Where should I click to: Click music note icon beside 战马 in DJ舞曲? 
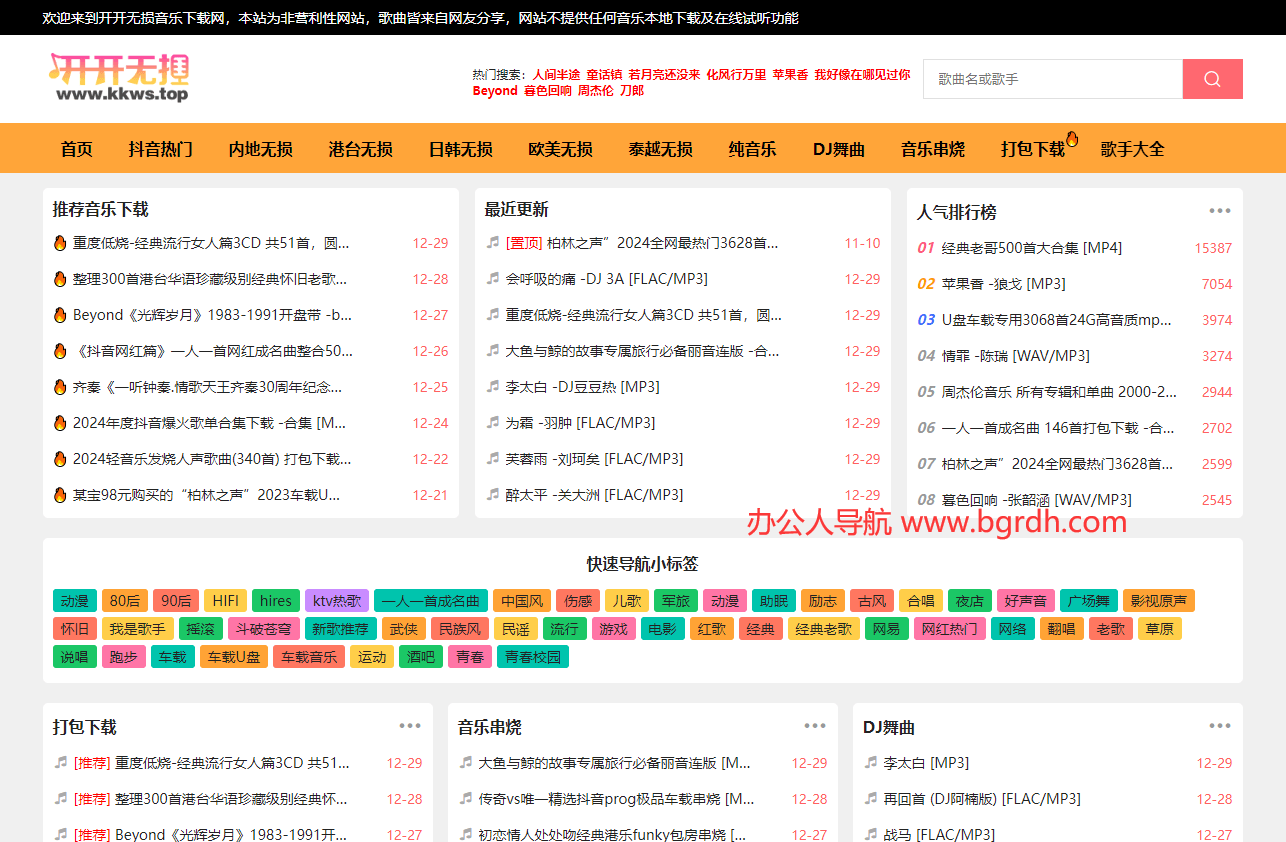[870, 834]
